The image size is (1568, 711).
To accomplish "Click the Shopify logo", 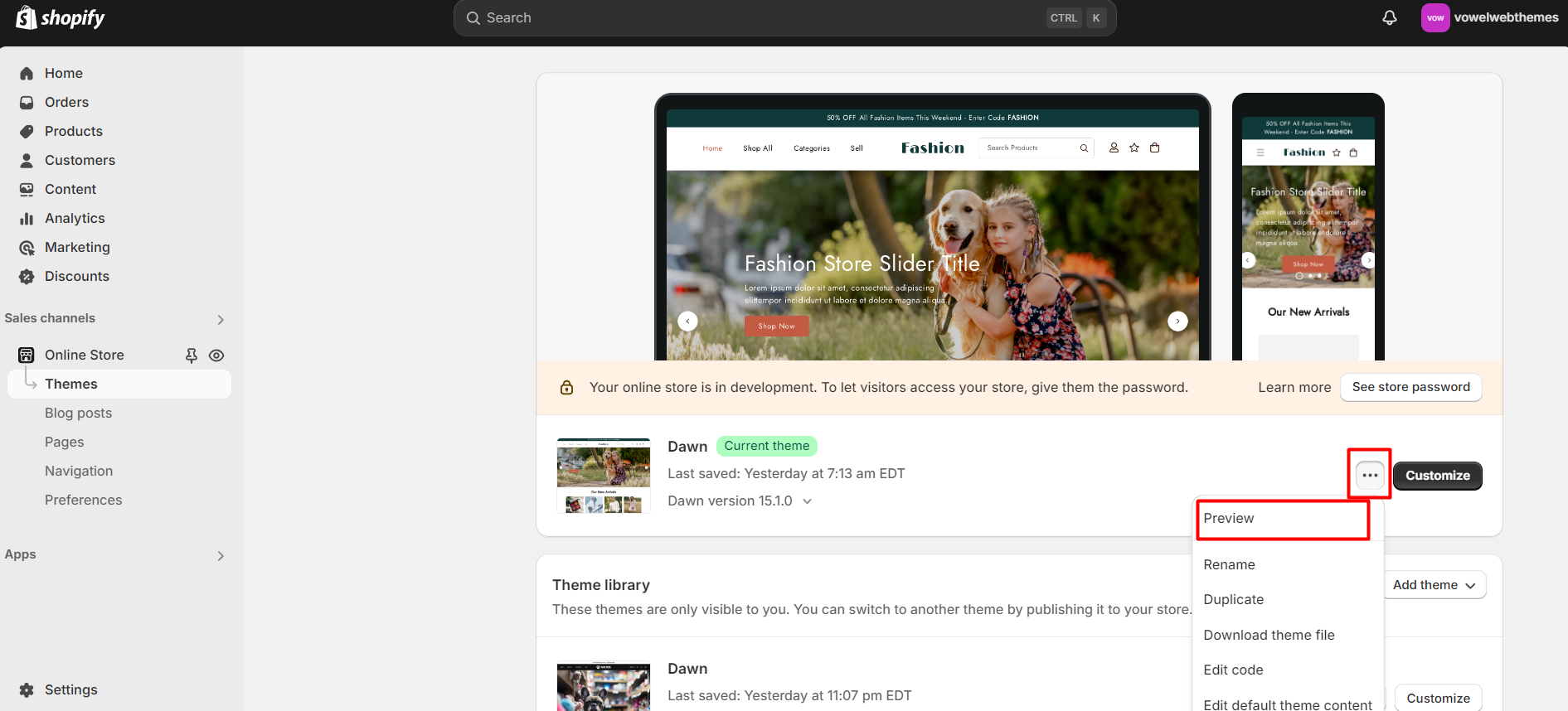I will (x=61, y=17).
